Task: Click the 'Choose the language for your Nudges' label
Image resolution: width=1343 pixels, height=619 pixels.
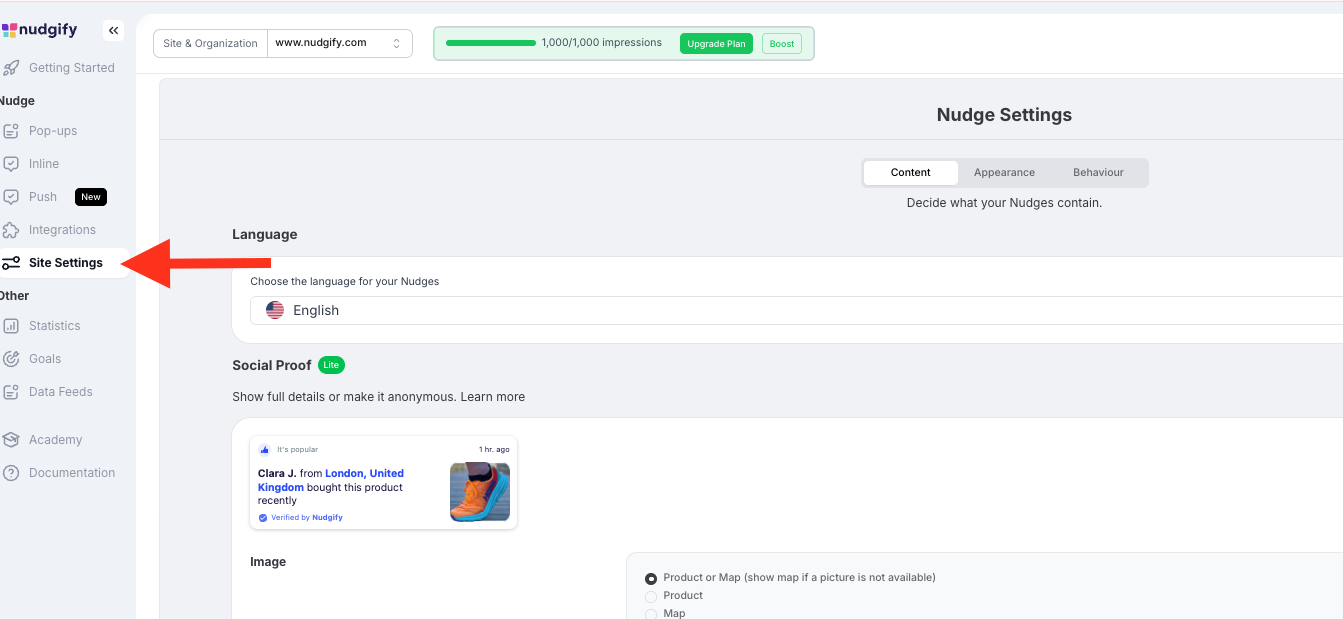Action: [x=345, y=282]
